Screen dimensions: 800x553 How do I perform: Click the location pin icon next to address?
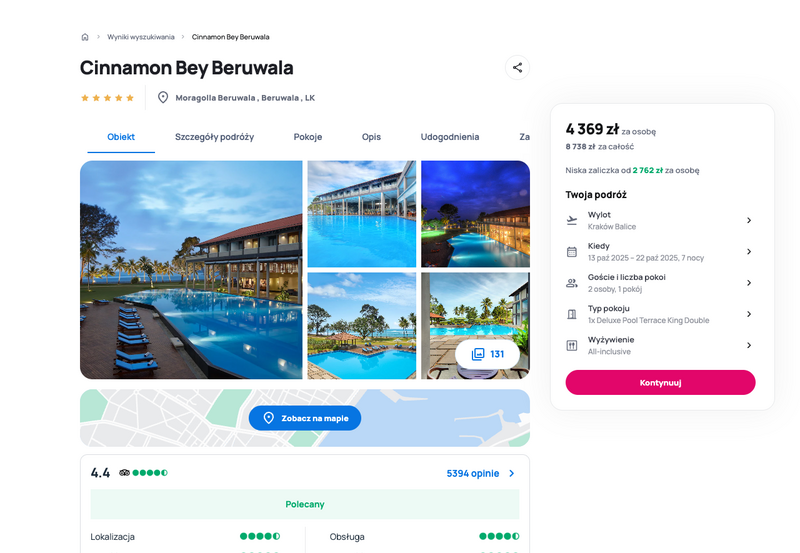click(x=163, y=97)
